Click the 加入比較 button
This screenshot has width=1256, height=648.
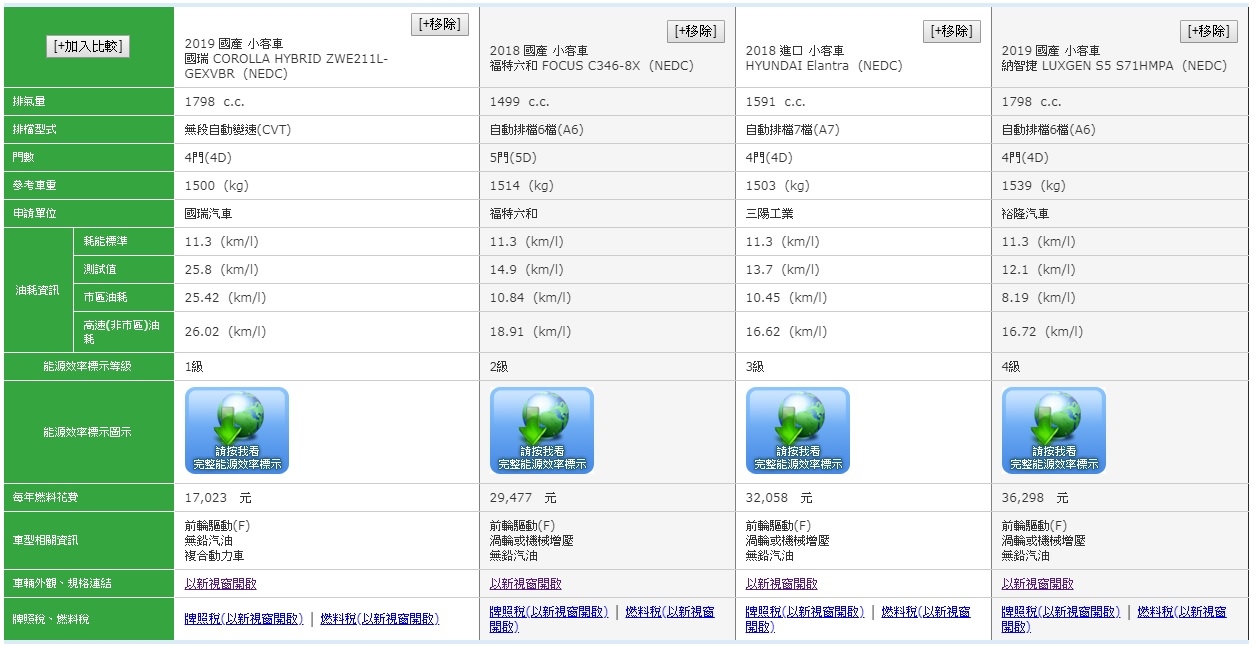(88, 46)
